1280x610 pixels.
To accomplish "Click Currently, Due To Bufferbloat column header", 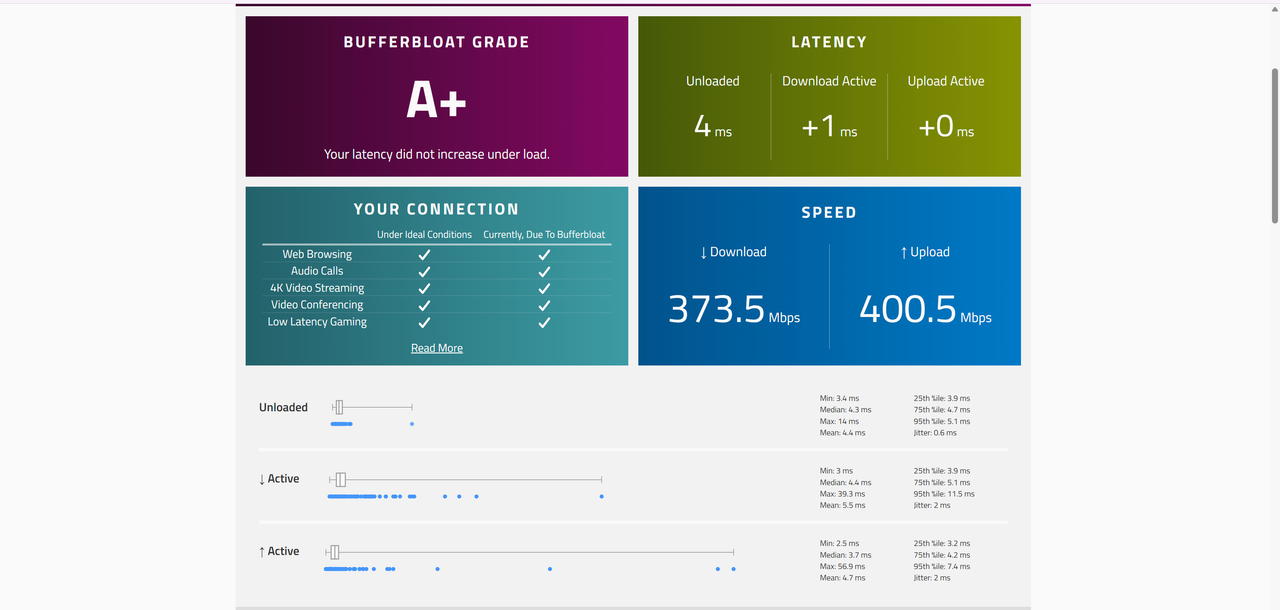I will (x=544, y=235).
